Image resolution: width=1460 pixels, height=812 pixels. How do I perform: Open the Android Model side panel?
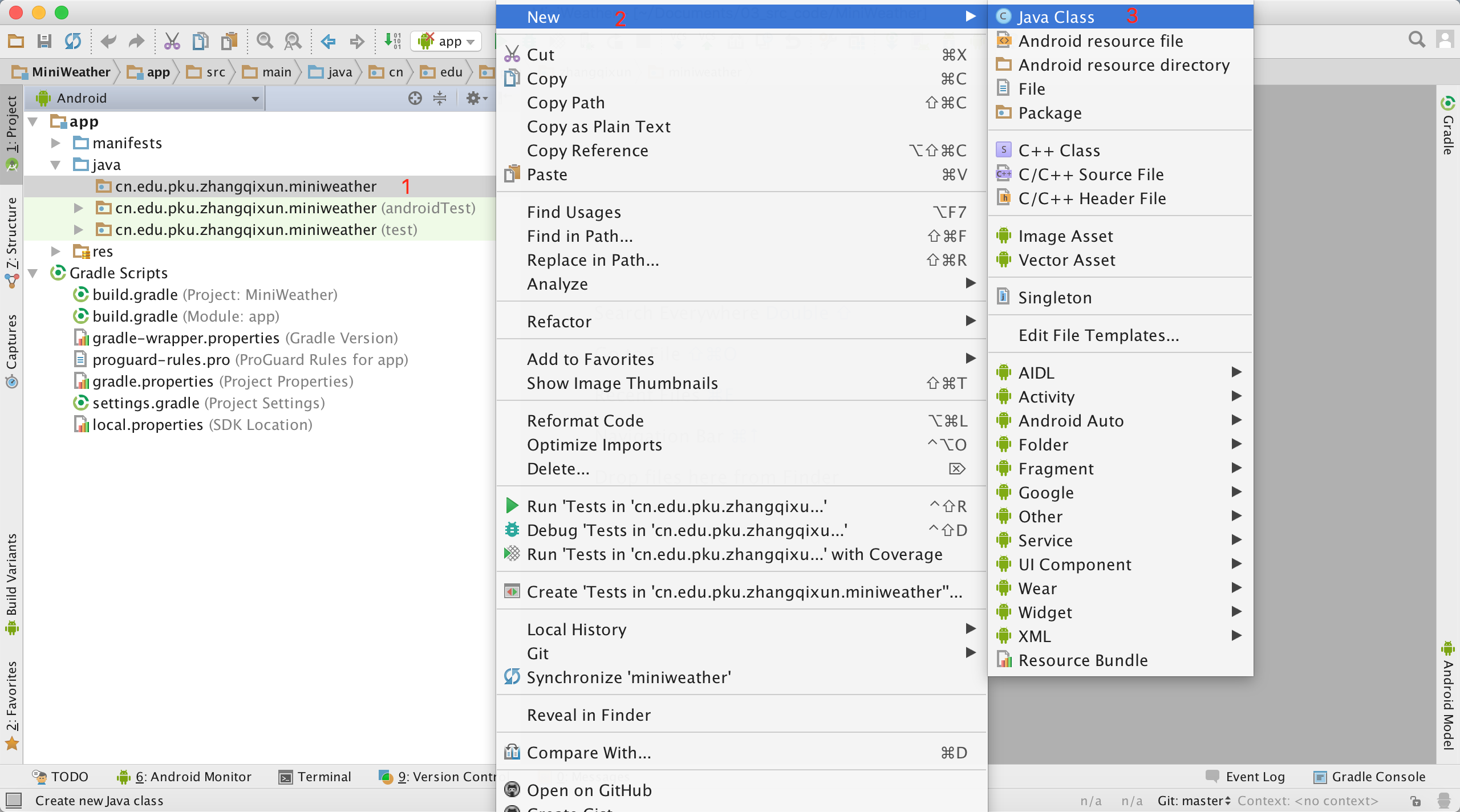[x=1447, y=696]
